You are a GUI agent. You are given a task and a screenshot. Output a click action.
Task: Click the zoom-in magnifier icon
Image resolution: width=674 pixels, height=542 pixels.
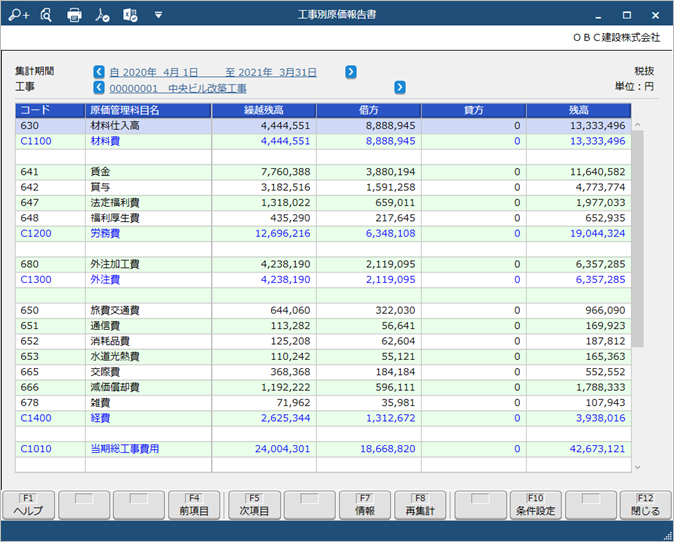[19, 15]
